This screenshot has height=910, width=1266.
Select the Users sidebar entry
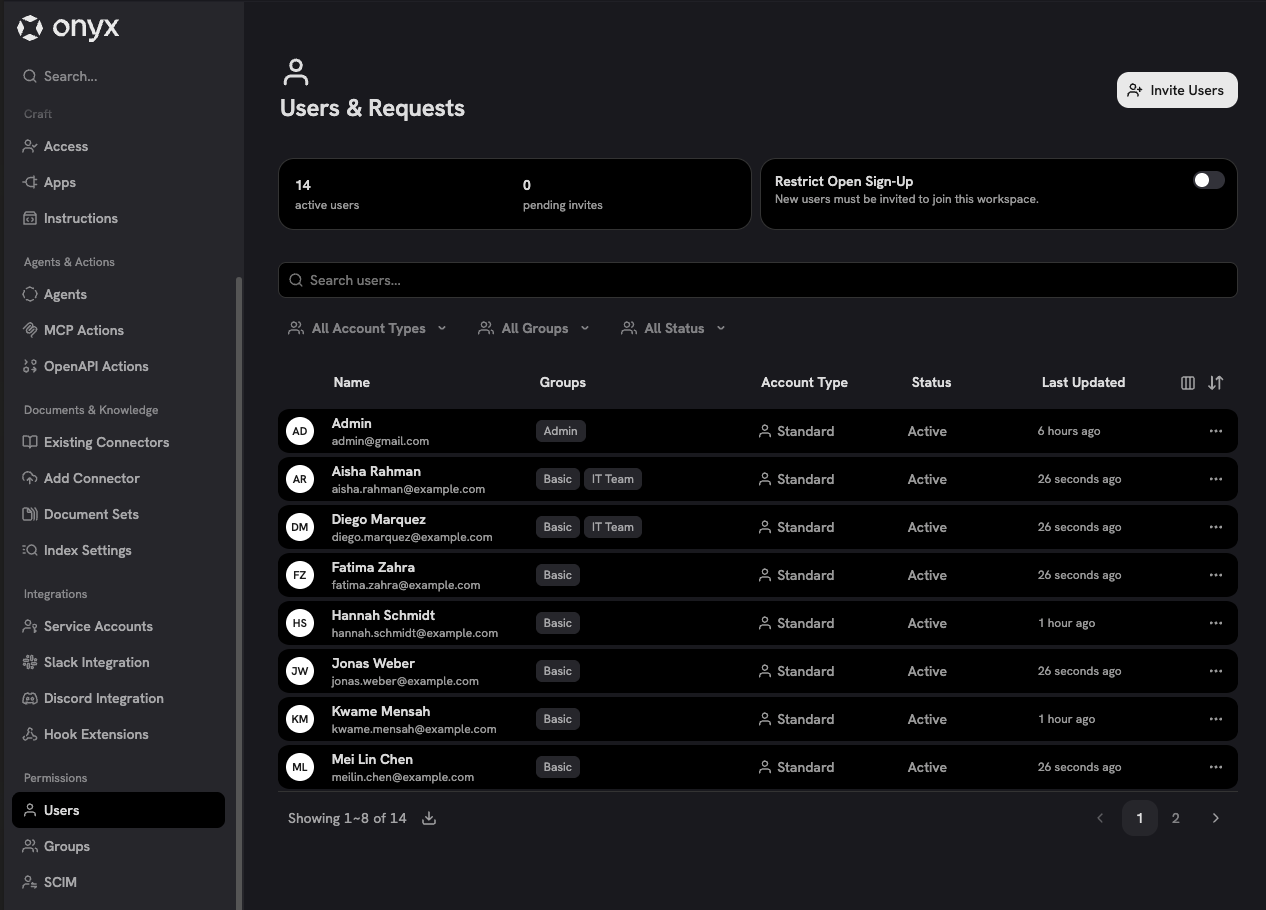118,810
